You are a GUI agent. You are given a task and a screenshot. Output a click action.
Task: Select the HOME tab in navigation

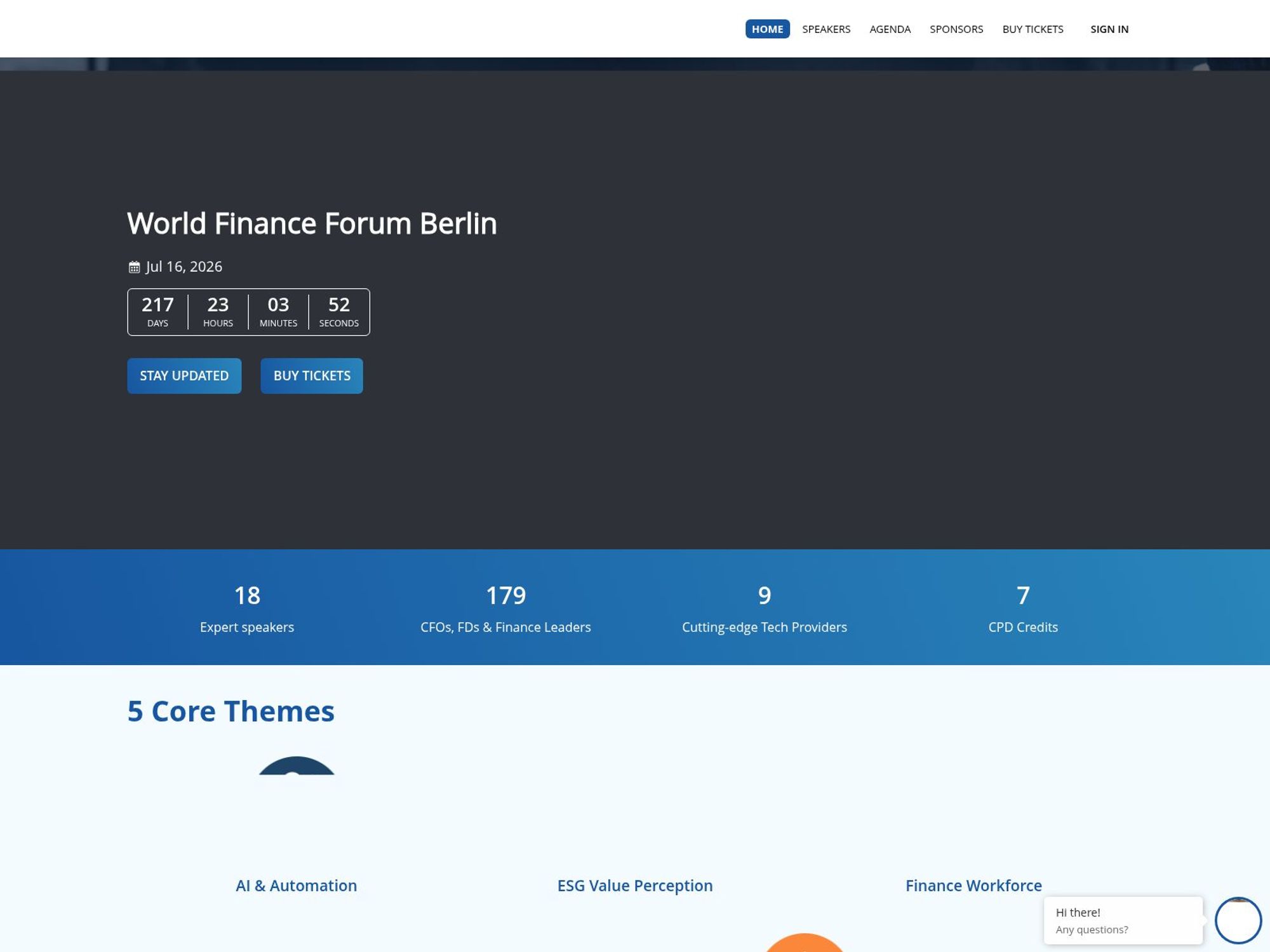pyautogui.click(x=767, y=29)
